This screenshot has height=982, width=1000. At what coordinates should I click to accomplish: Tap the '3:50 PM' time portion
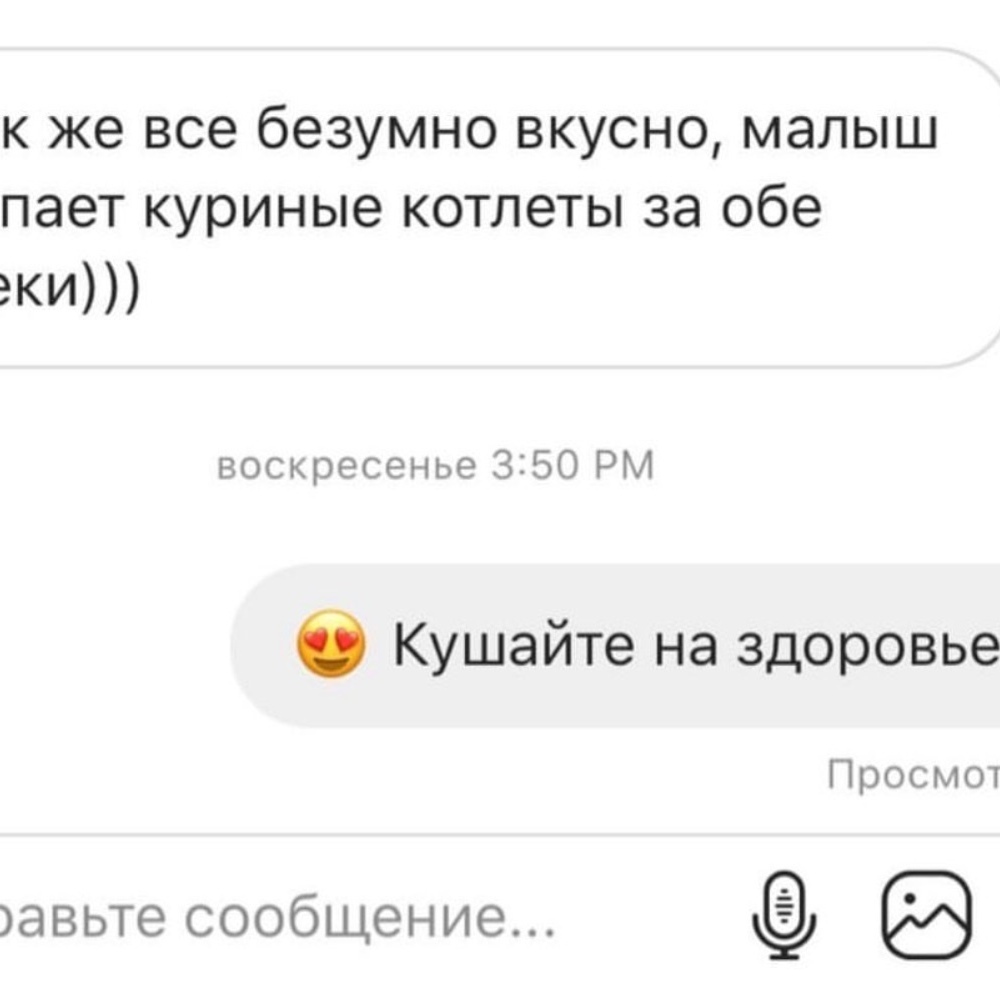coord(573,465)
